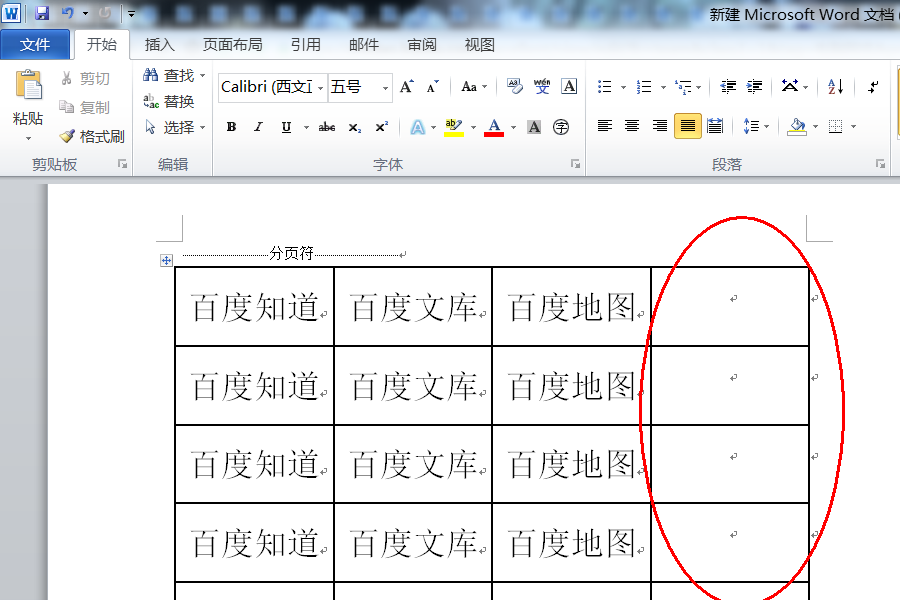The width and height of the screenshot is (900, 600).
Task: Click the Shading paint bucket icon
Action: tap(797, 126)
